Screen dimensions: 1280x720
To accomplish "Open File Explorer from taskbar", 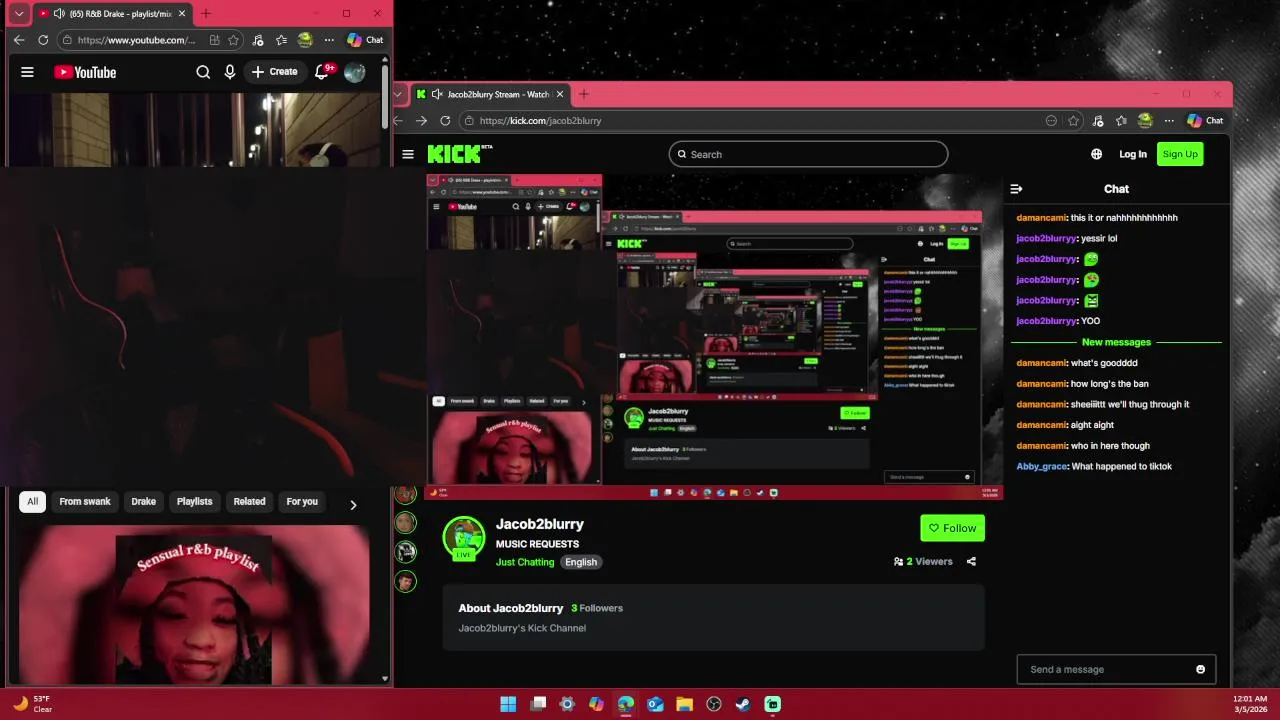I will (x=684, y=704).
